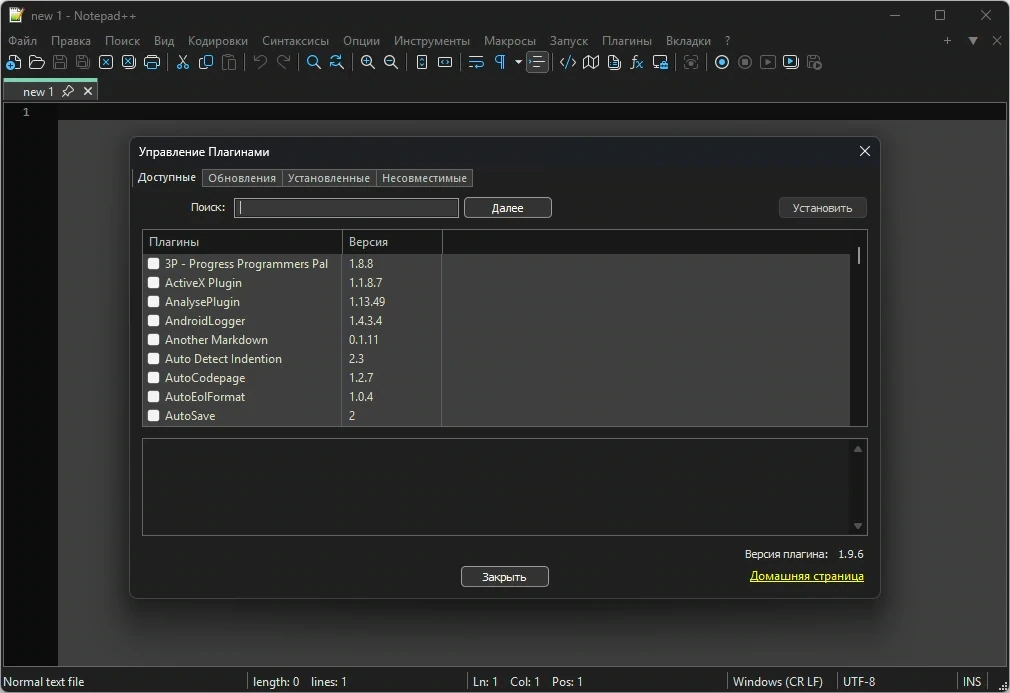Open user-defined language icon
The height and width of the screenshot is (693, 1010).
pyautogui.click(x=567, y=62)
